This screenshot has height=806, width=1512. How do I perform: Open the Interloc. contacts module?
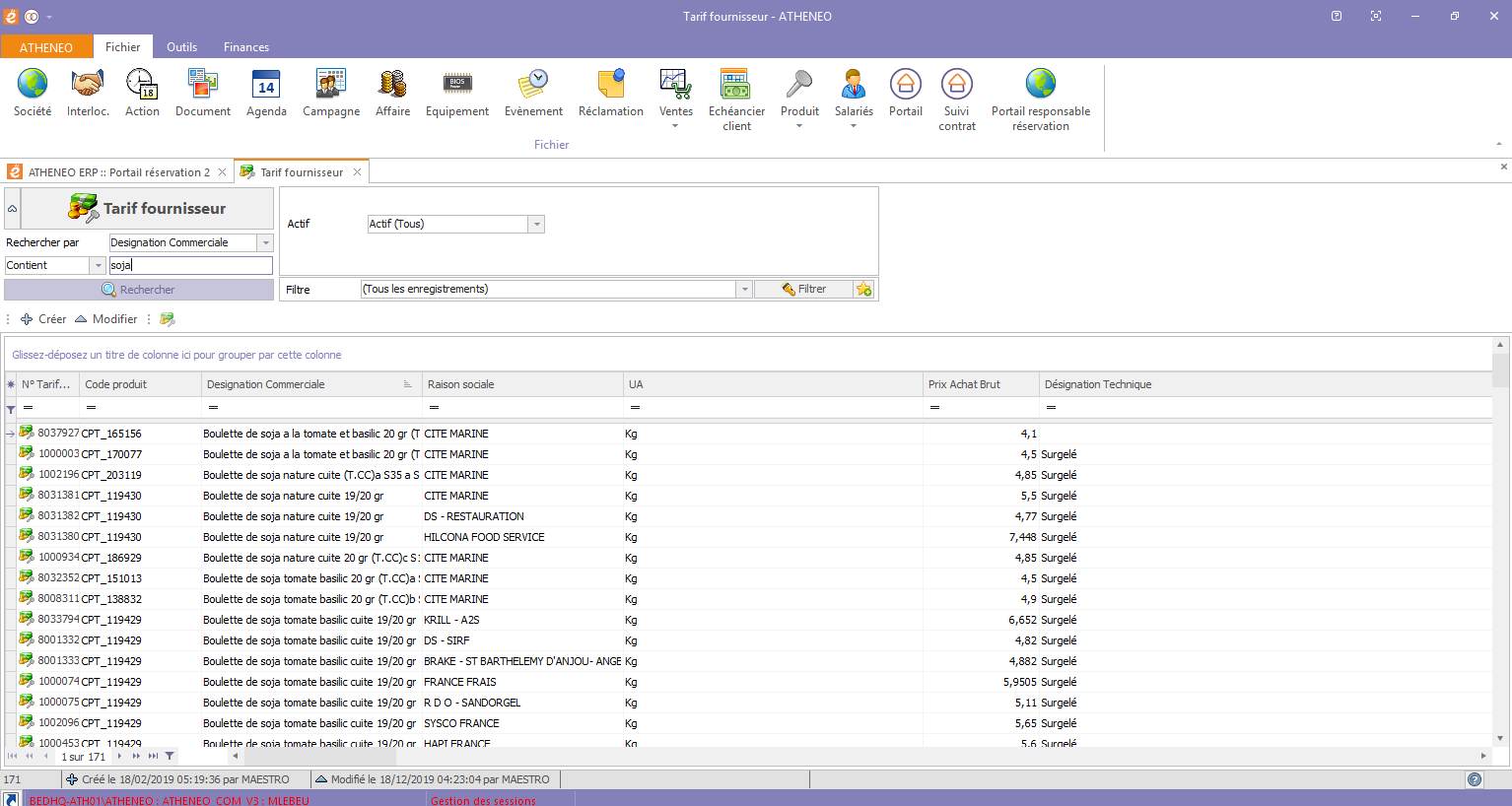(x=88, y=93)
